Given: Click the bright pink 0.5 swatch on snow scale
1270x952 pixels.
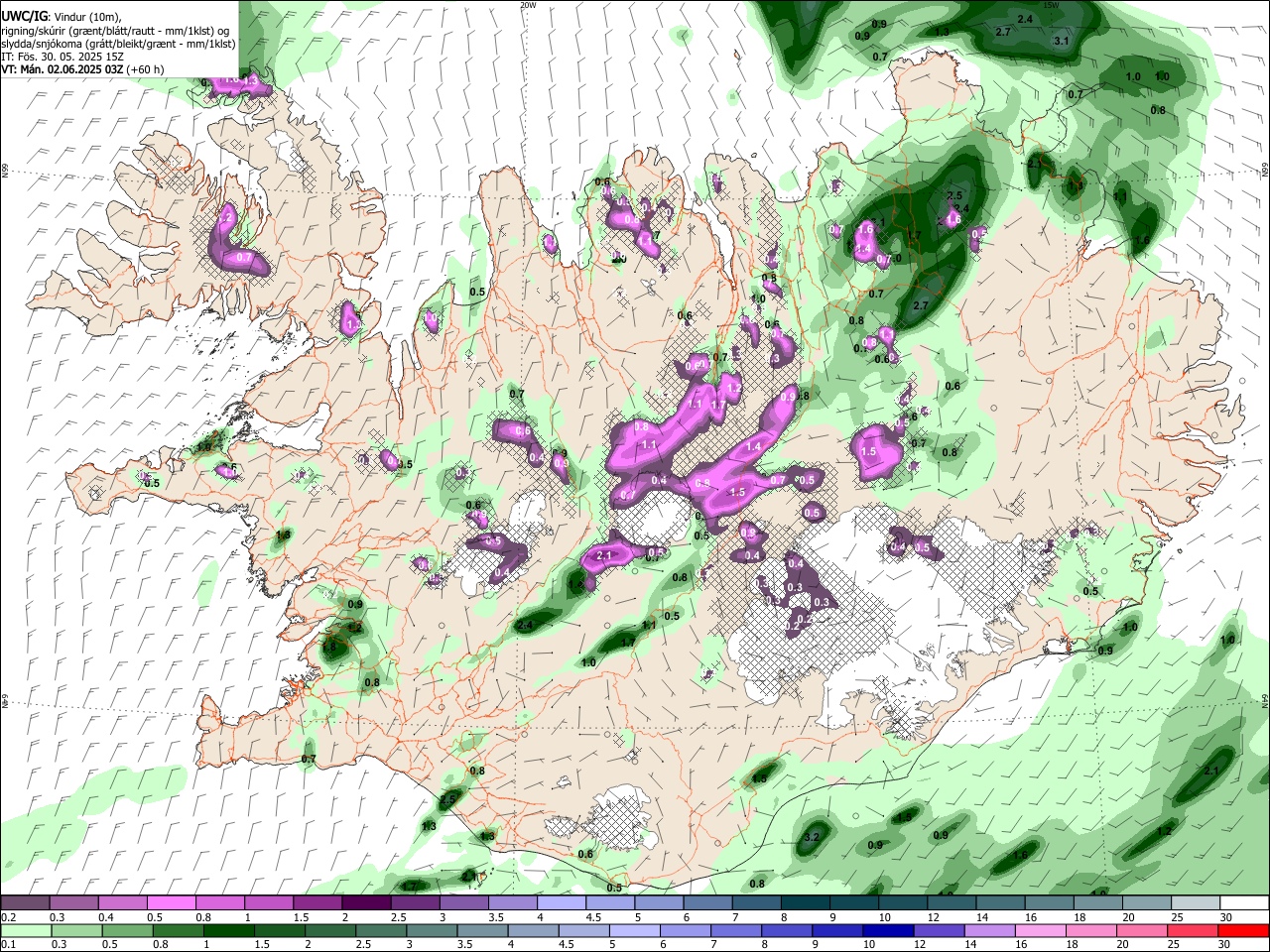Looking at the screenshot, I should point(171,903).
